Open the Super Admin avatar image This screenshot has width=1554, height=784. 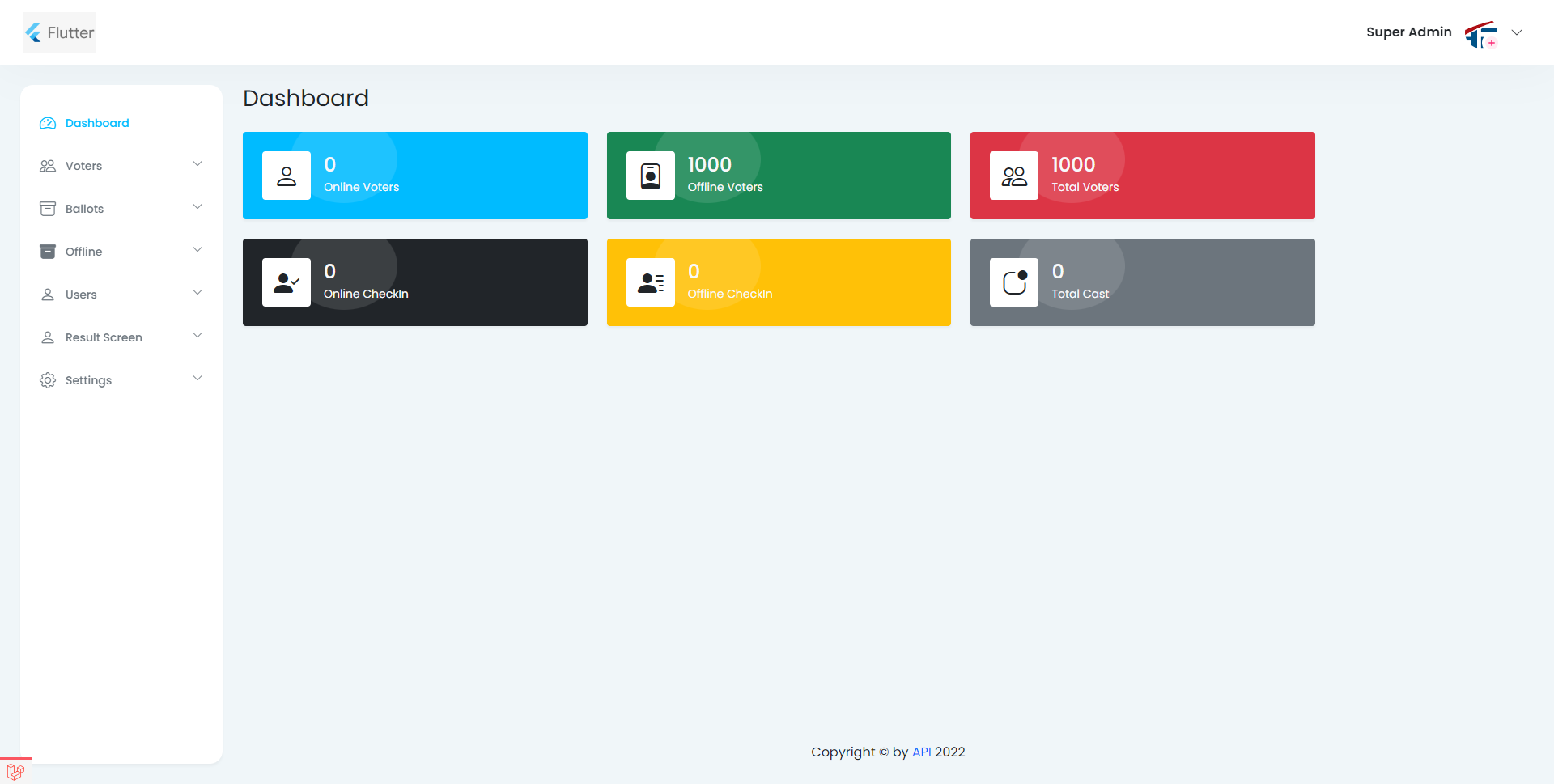tap(1482, 34)
